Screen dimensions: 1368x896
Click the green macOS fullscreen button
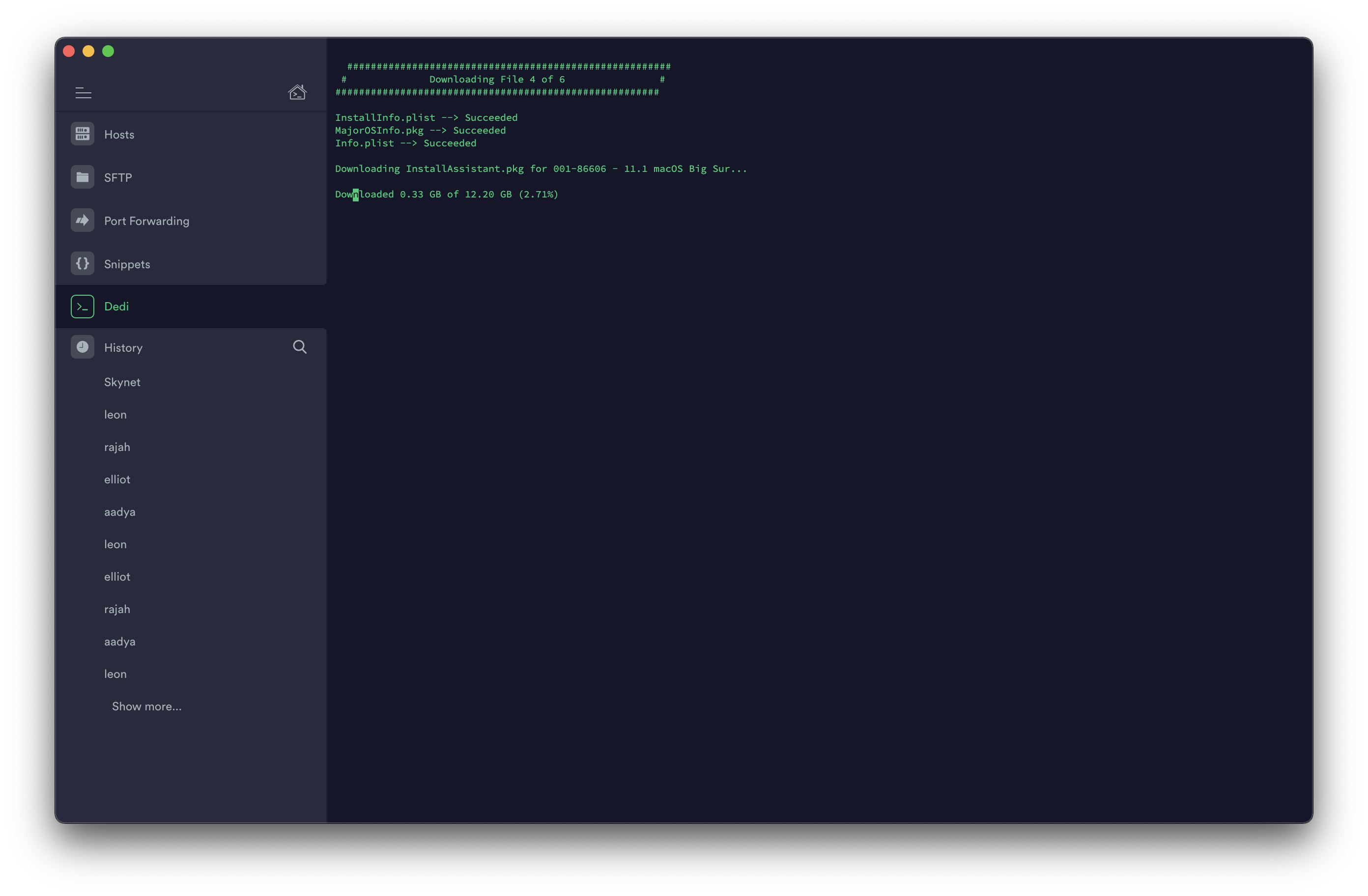[108, 51]
